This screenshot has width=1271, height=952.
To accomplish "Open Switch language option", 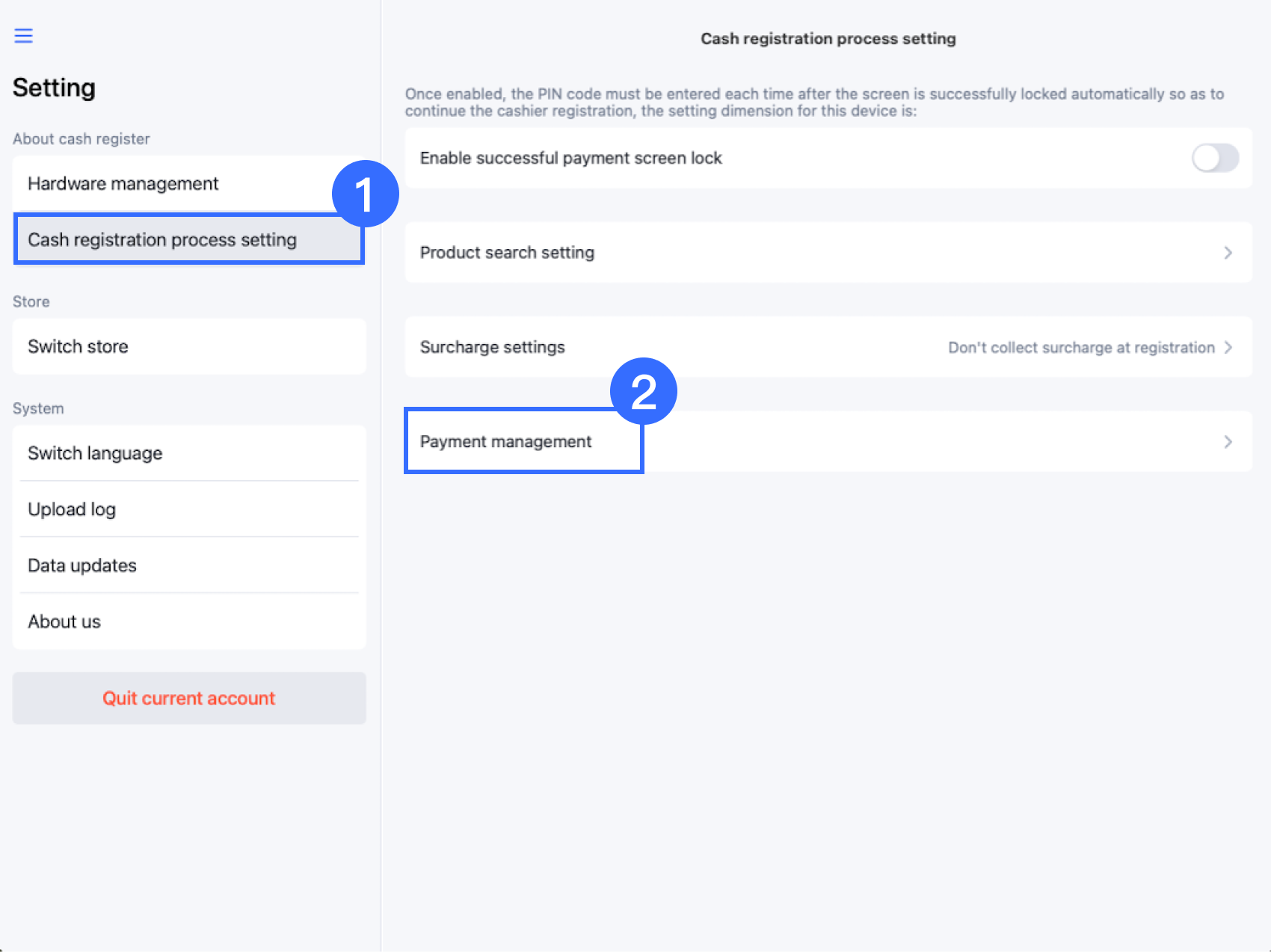I will 95,454.
